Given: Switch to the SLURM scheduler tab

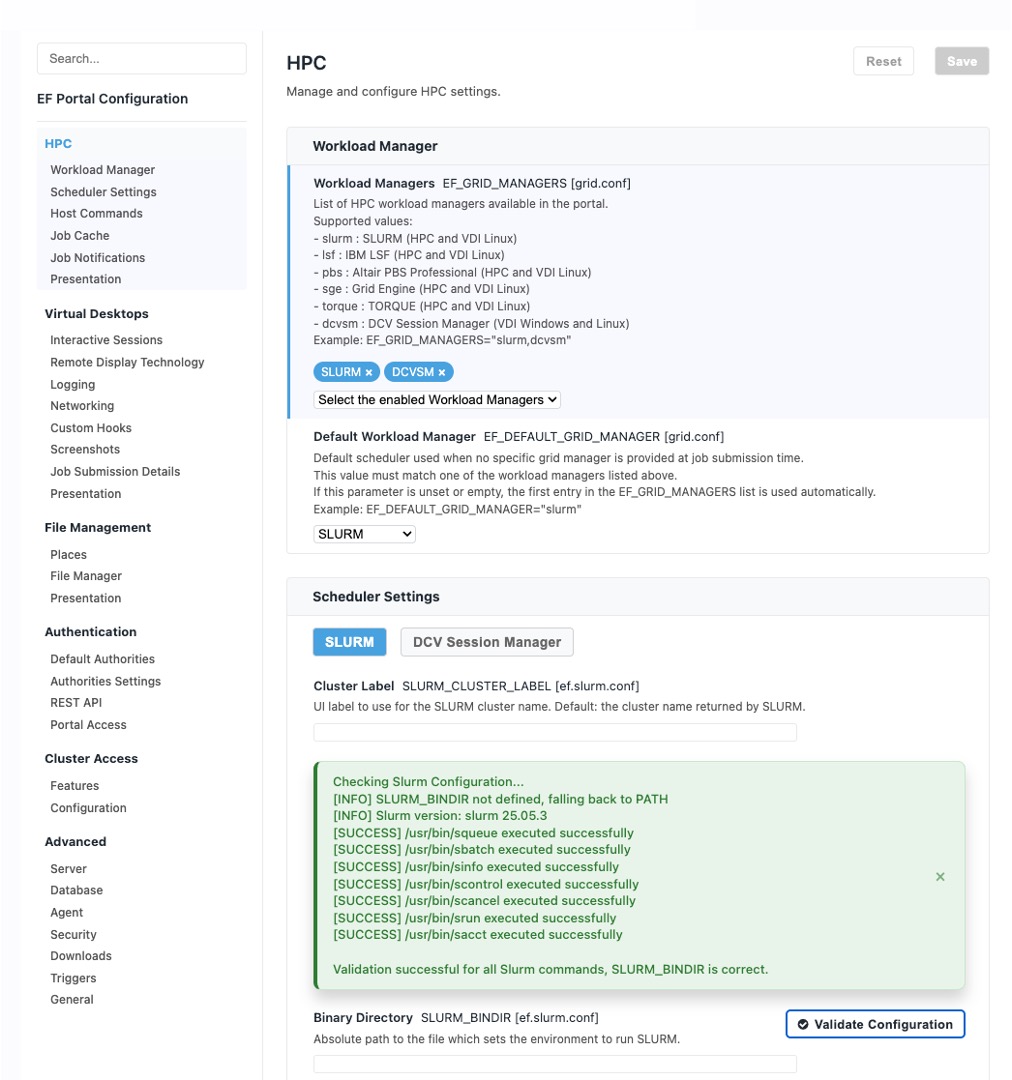Looking at the screenshot, I should click(349, 642).
